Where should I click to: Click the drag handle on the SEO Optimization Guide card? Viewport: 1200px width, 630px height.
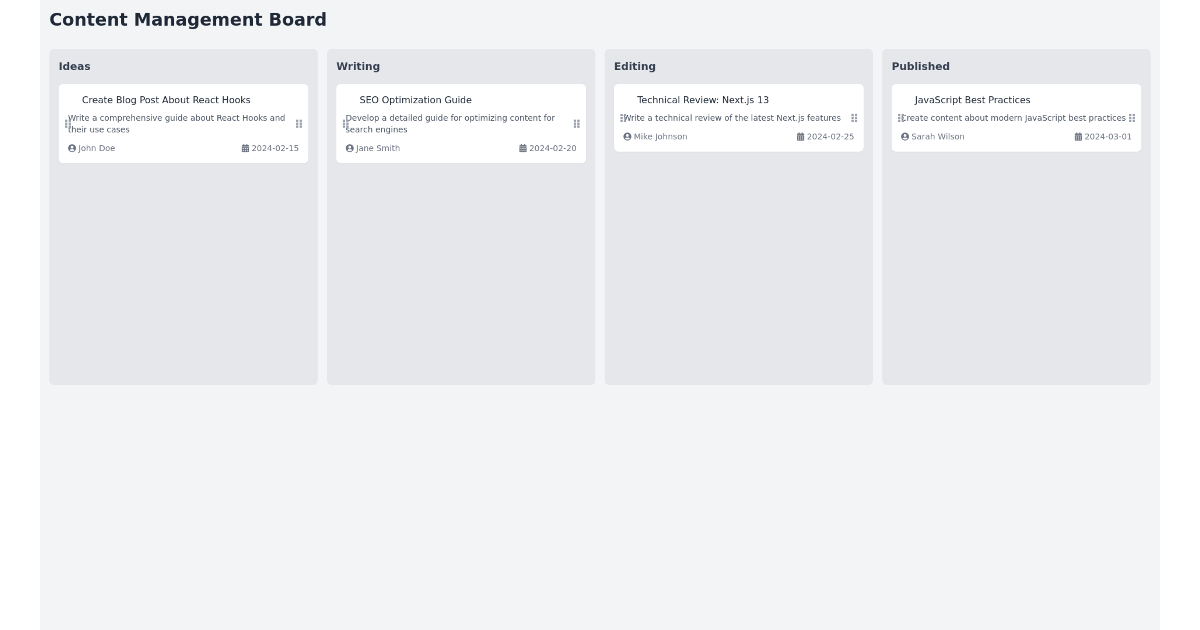coord(576,124)
